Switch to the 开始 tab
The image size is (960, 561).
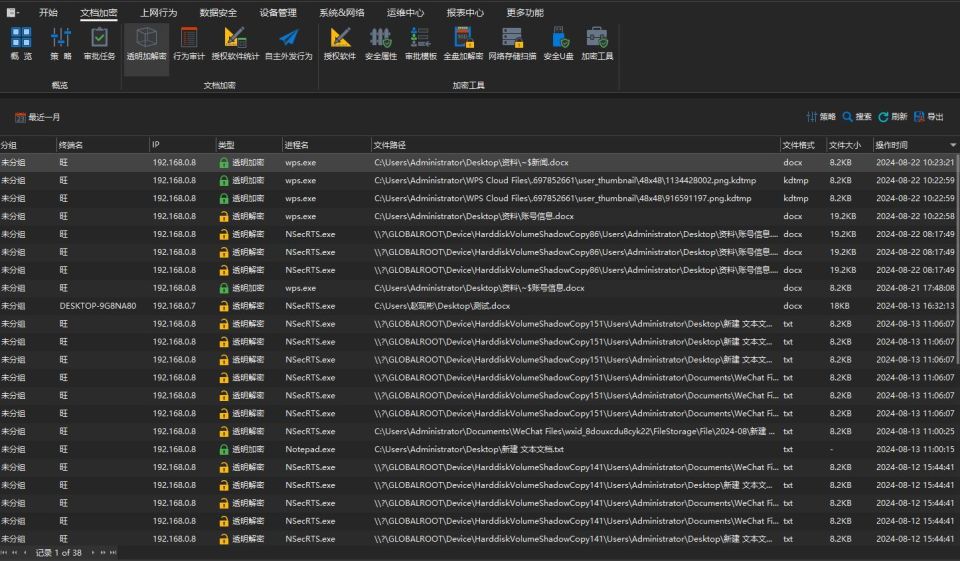click(x=48, y=12)
